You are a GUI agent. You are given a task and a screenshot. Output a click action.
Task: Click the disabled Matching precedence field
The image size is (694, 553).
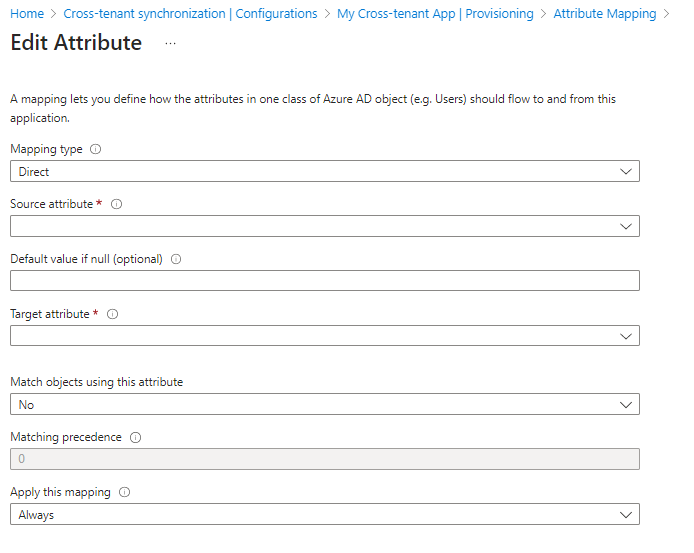click(324, 459)
